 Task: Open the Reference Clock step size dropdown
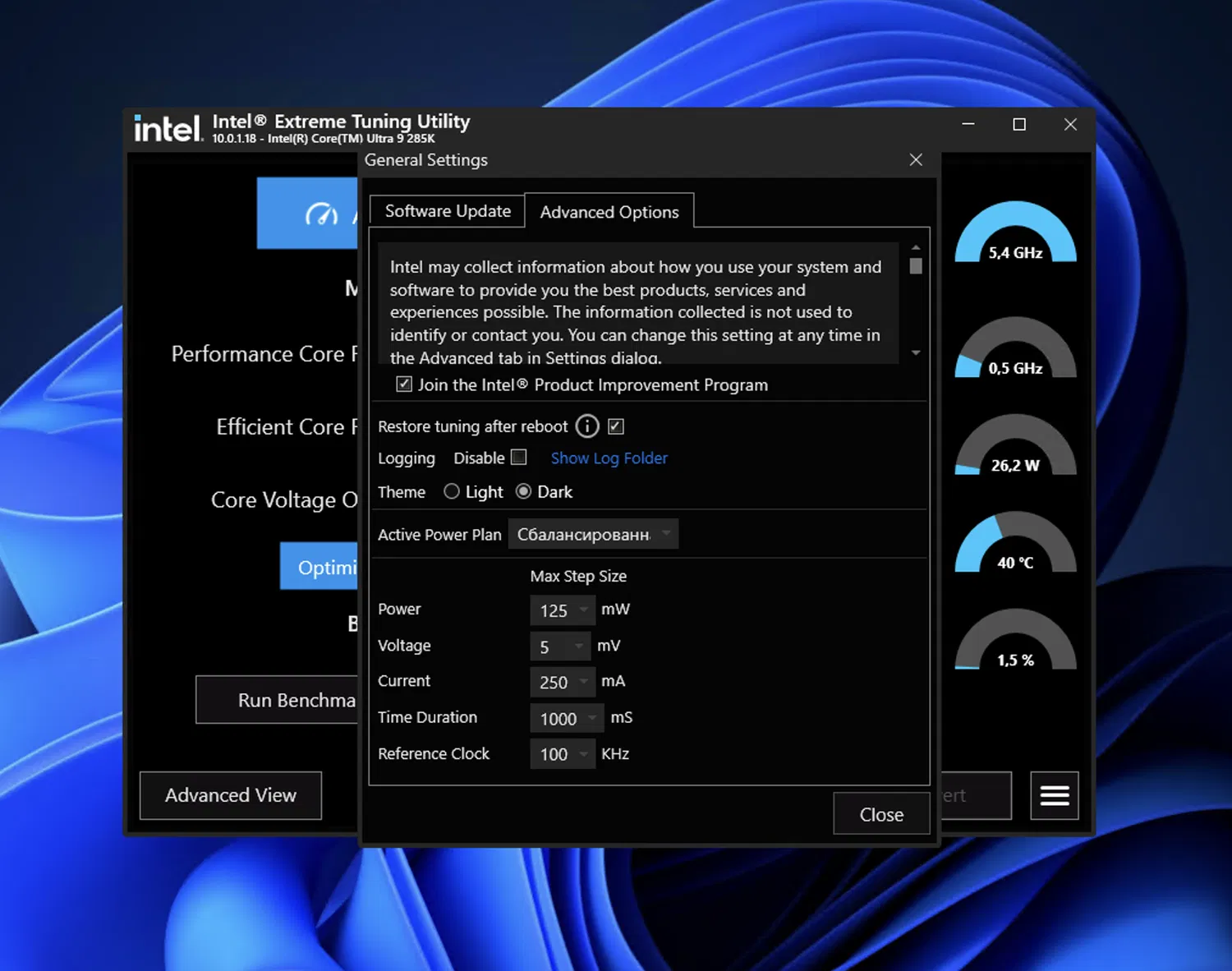pos(563,754)
